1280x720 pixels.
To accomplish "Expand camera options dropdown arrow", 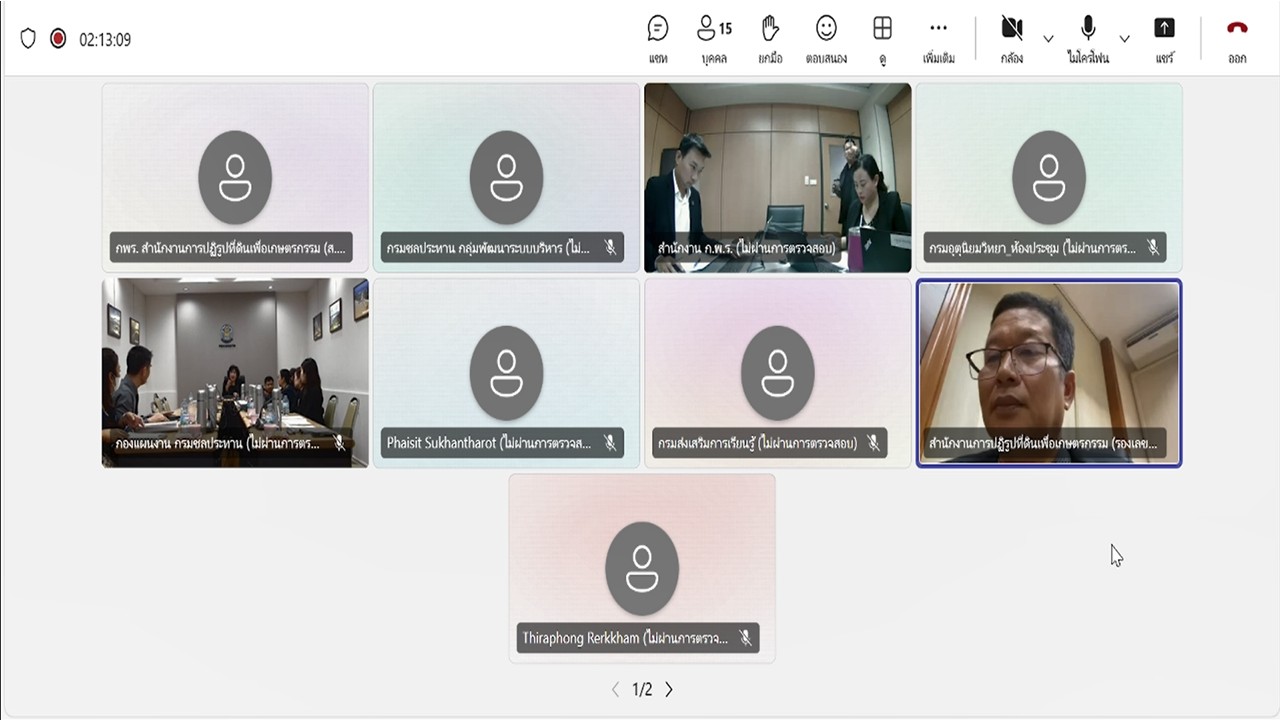I will click(x=1048, y=39).
